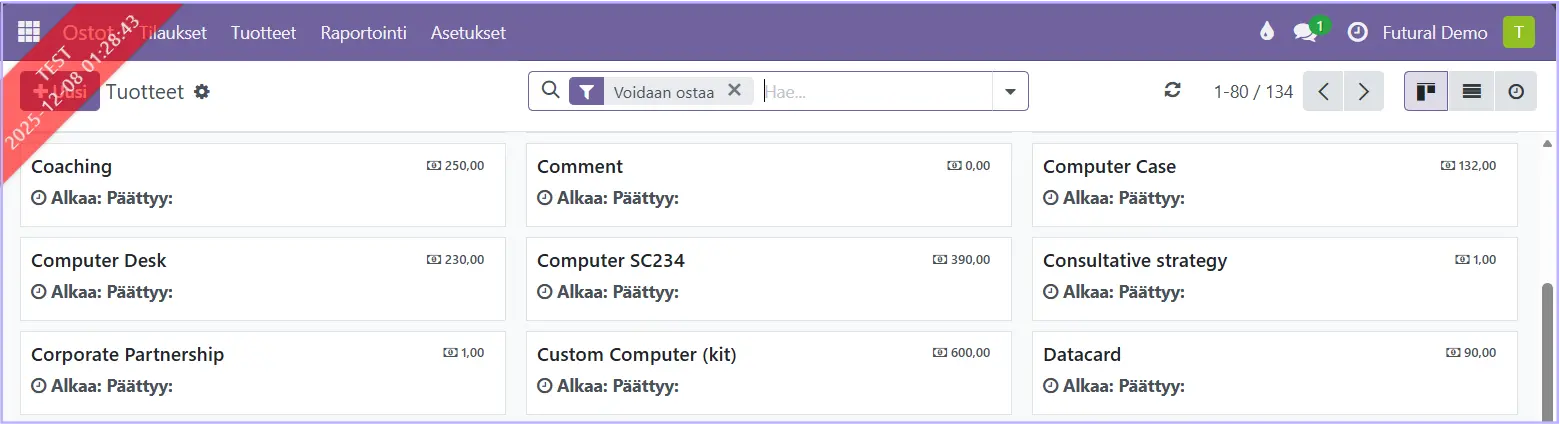Open the Raportointi menu
1560x424 pixels.
(363, 32)
